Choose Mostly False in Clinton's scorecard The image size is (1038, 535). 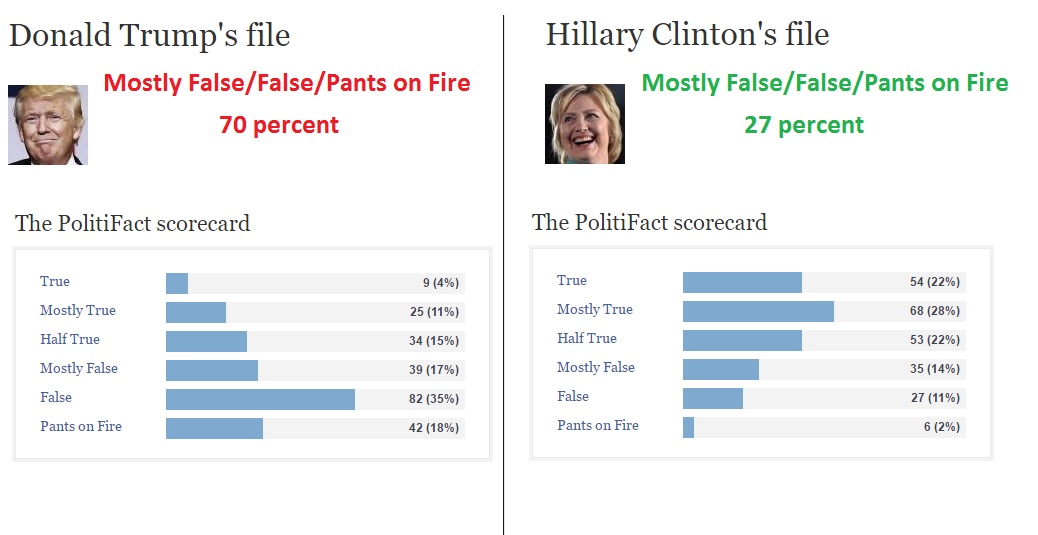pyautogui.click(x=596, y=368)
